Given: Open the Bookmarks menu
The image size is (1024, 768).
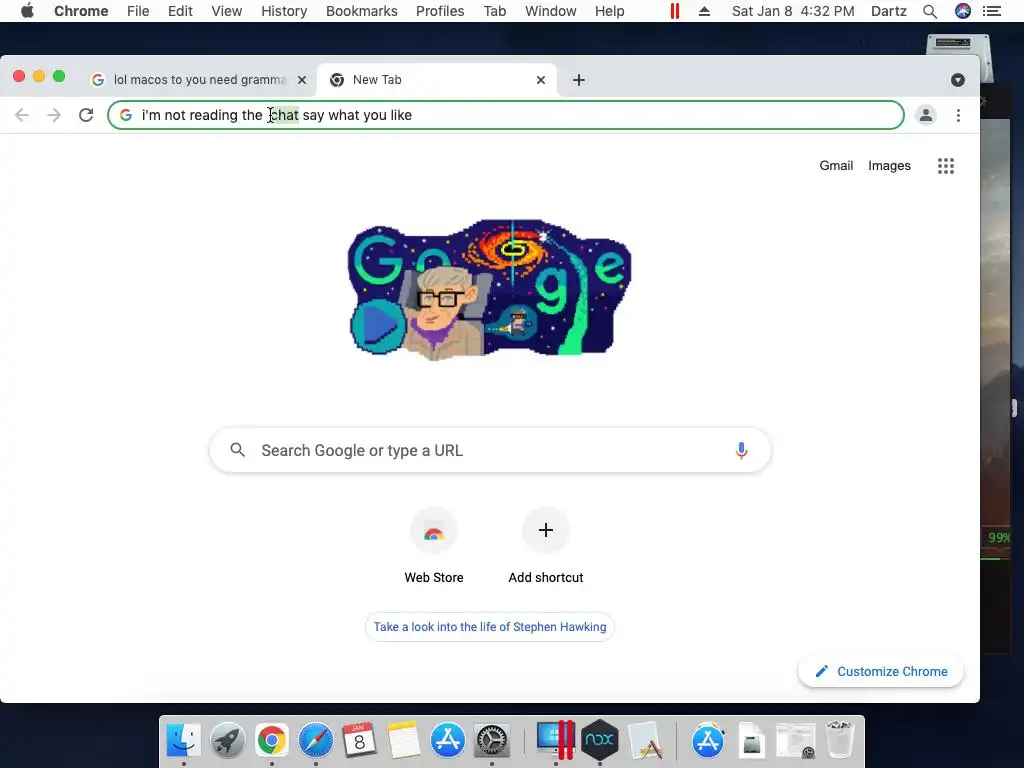Looking at the screenshot, I should click(362, 11).
